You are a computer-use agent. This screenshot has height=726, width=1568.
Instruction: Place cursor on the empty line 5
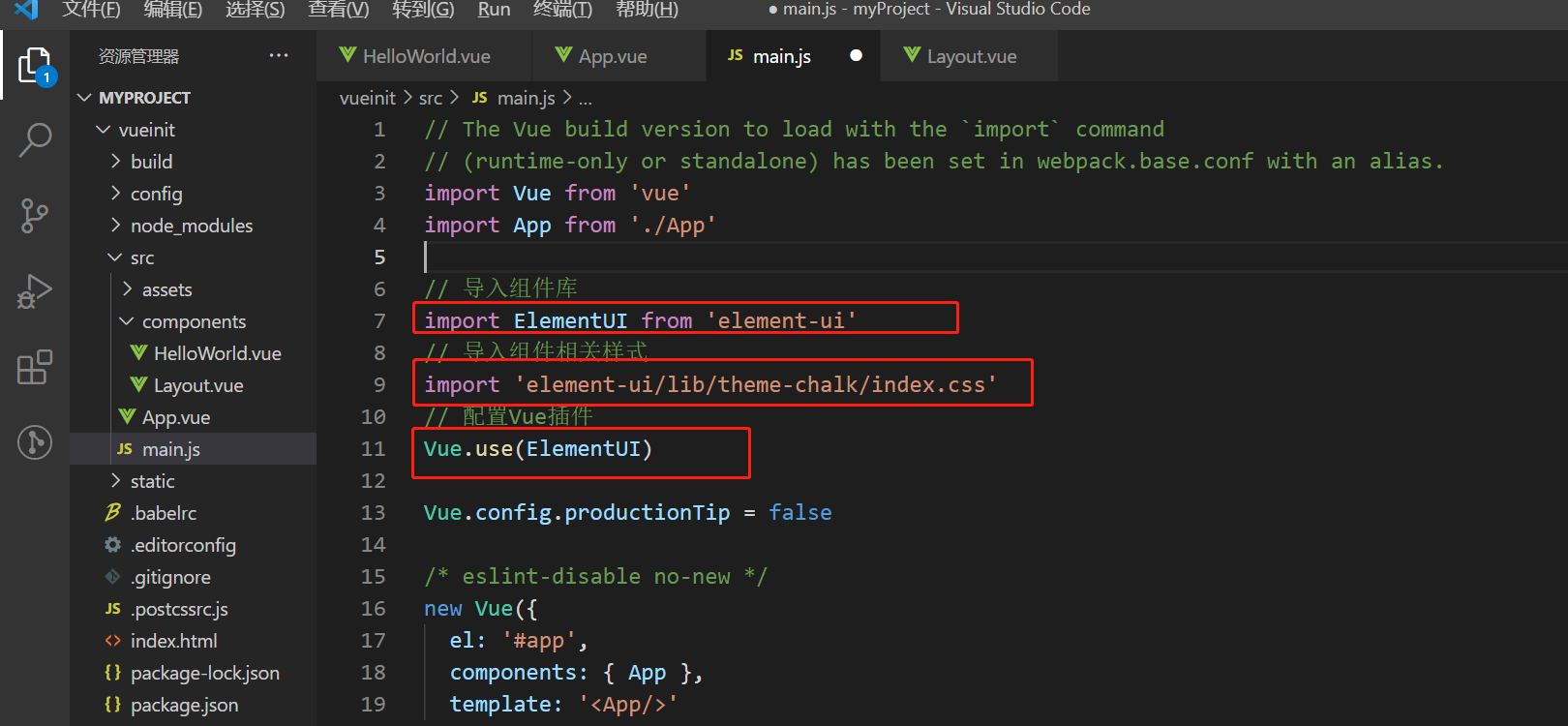[x=678, y=257]
